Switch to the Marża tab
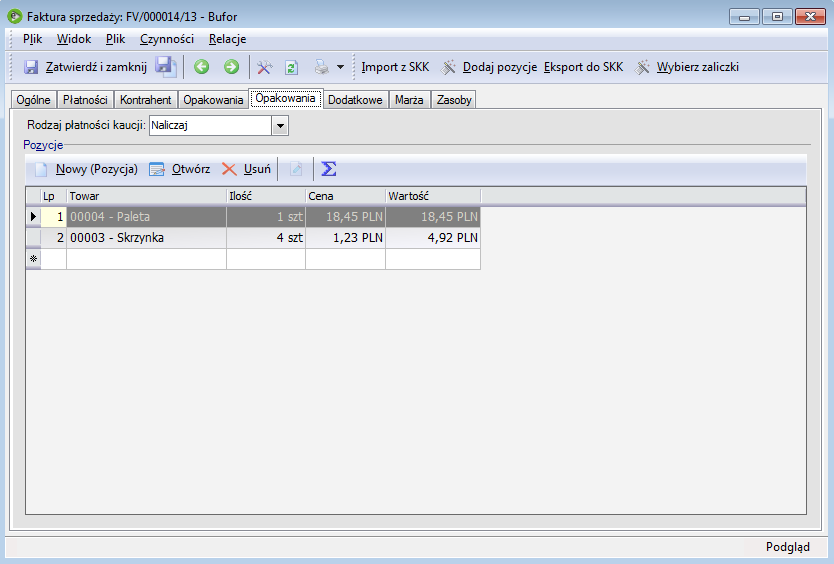This screenshot has width=834, height=564. [409, 100]
